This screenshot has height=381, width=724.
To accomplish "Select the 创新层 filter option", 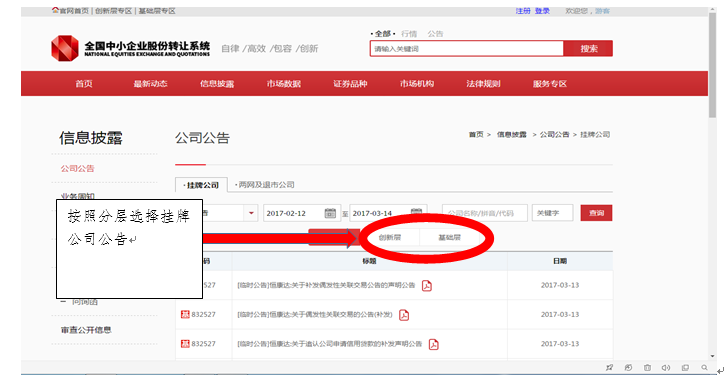I will pyautogui.click(x=390, y=237).
